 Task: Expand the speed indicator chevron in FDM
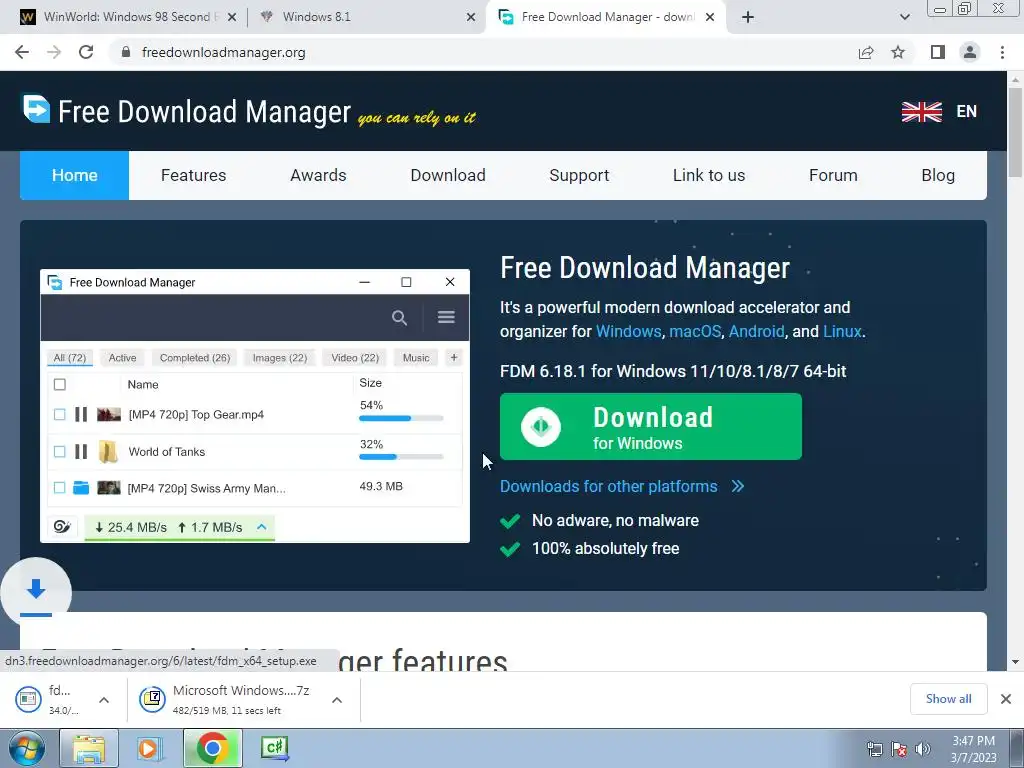point(261,526)
